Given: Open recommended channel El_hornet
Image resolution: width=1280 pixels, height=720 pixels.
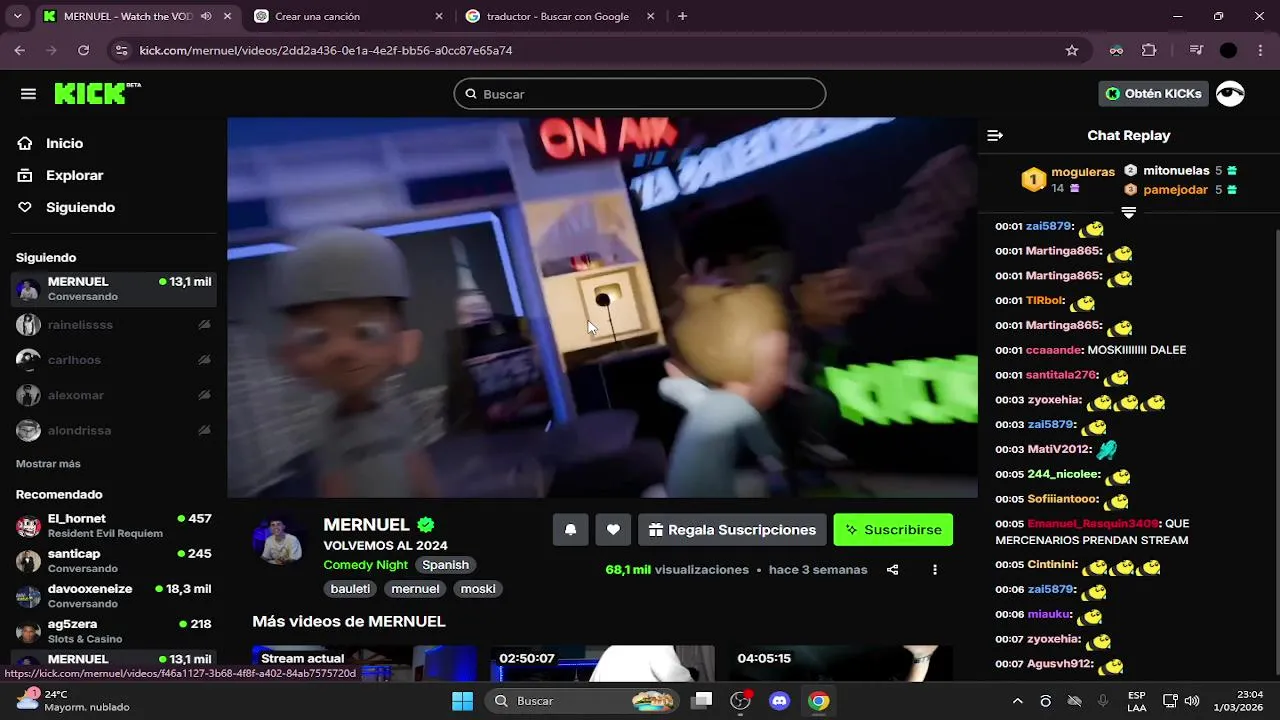Looking at the screenshot, I should click(114, 526).
